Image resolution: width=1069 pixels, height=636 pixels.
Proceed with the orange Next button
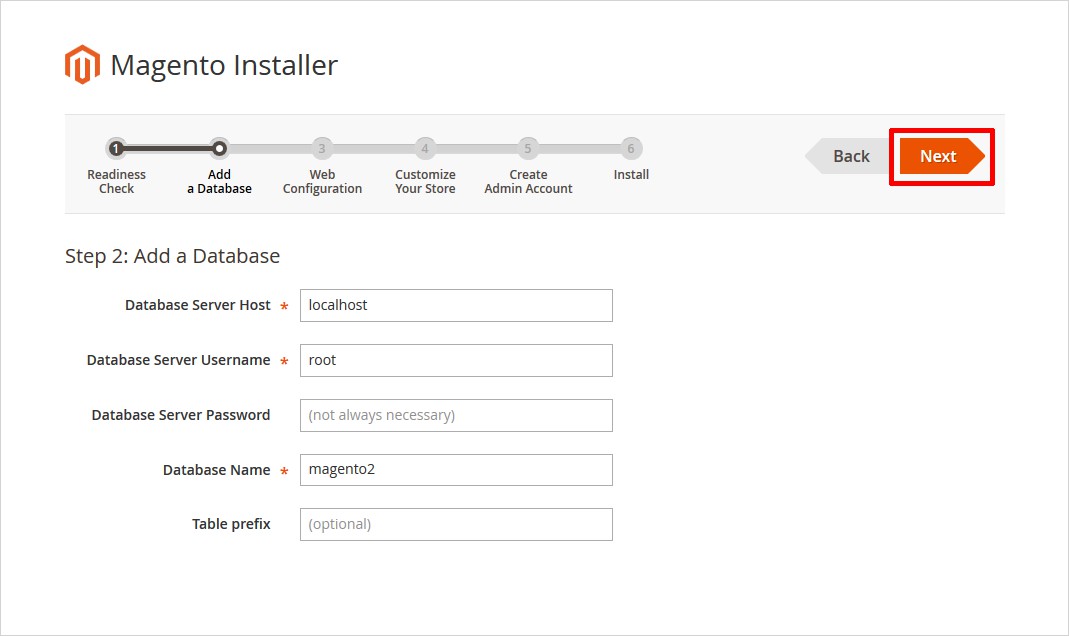[x=939, y=156]
